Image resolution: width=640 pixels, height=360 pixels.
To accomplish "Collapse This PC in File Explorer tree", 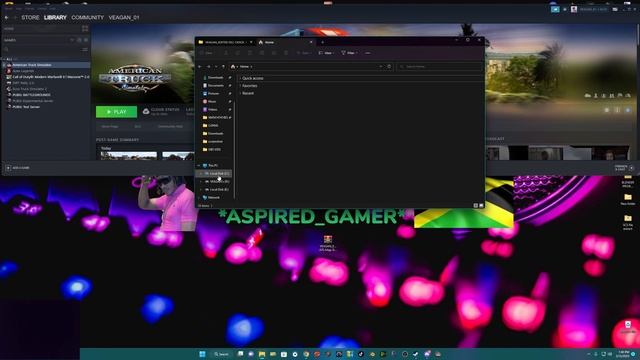I will [199, 166].
